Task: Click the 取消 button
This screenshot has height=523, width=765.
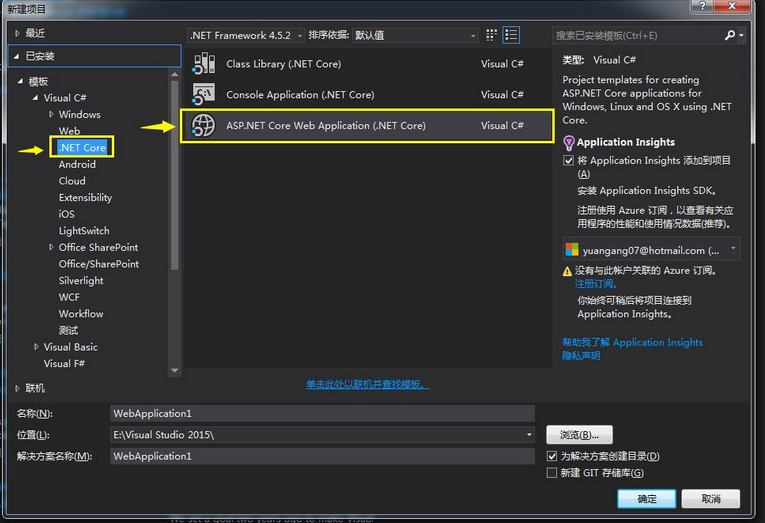Action: (711, 499)
